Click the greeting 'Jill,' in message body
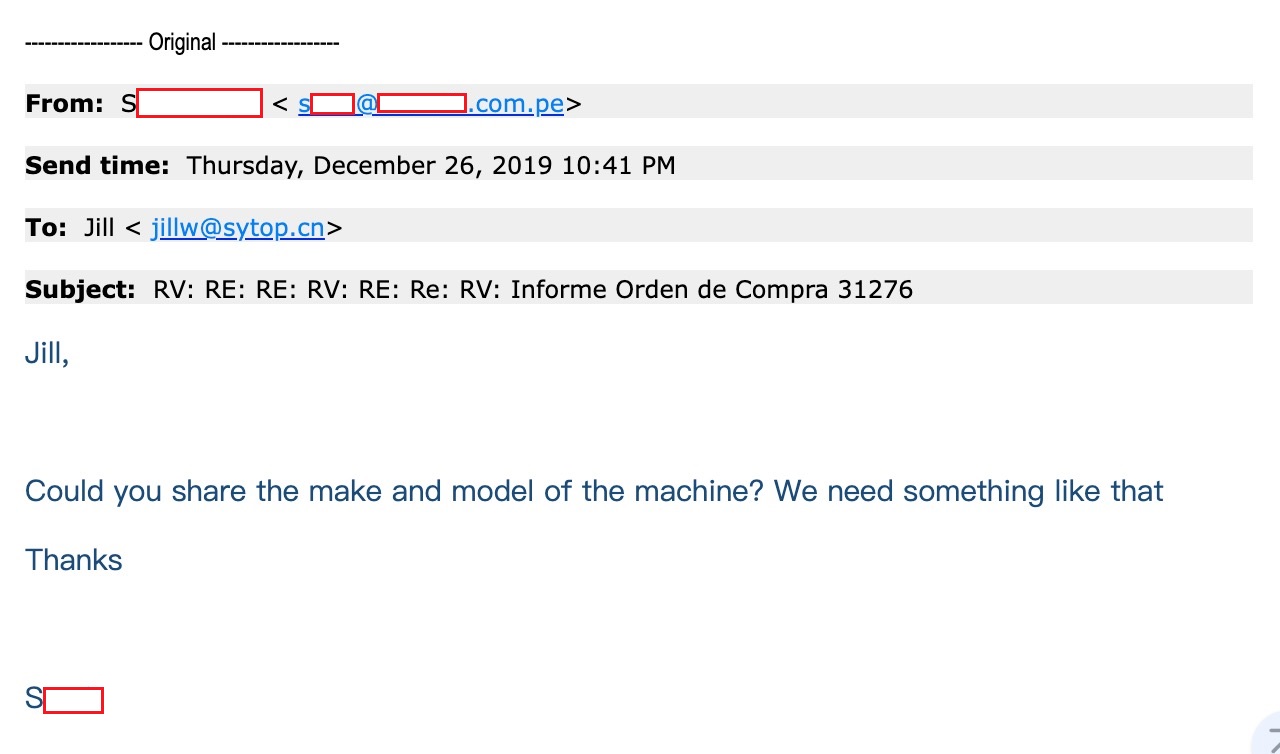1280x754 pixels. click(x=47, y=354)
